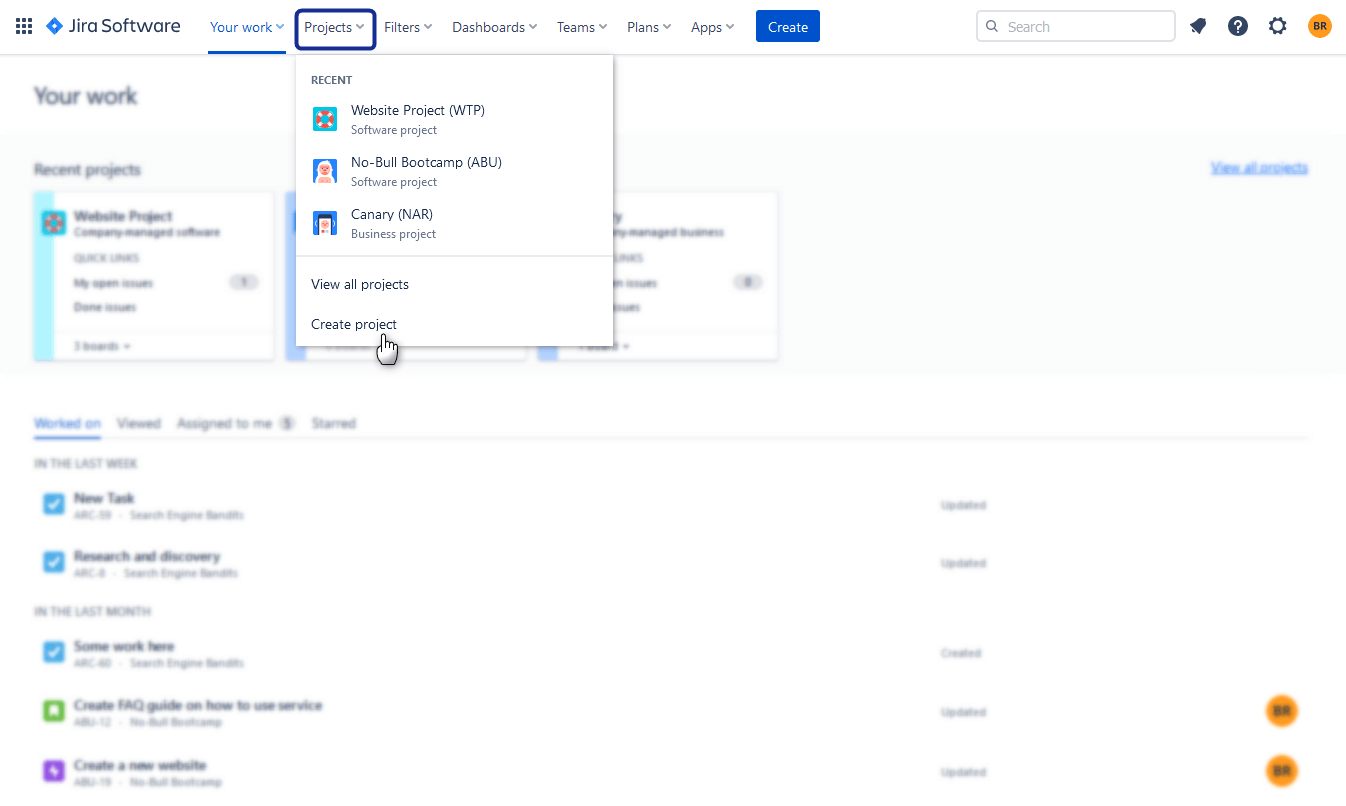The height and width of the screenshot is (806, 1346).
Task: Collapse the Projects dropdown
Action: click(x=336, y=28)
